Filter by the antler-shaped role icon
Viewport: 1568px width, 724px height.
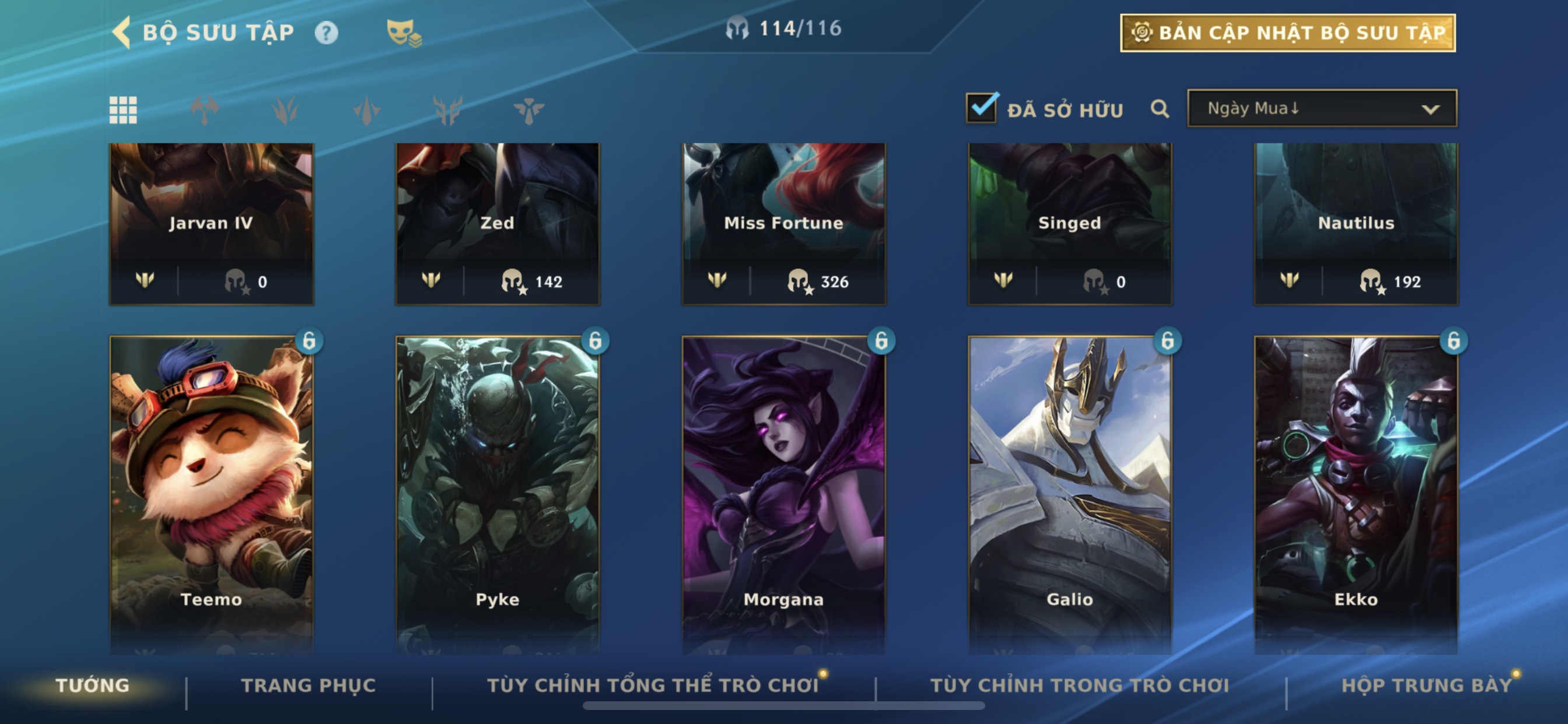(447, 110)
